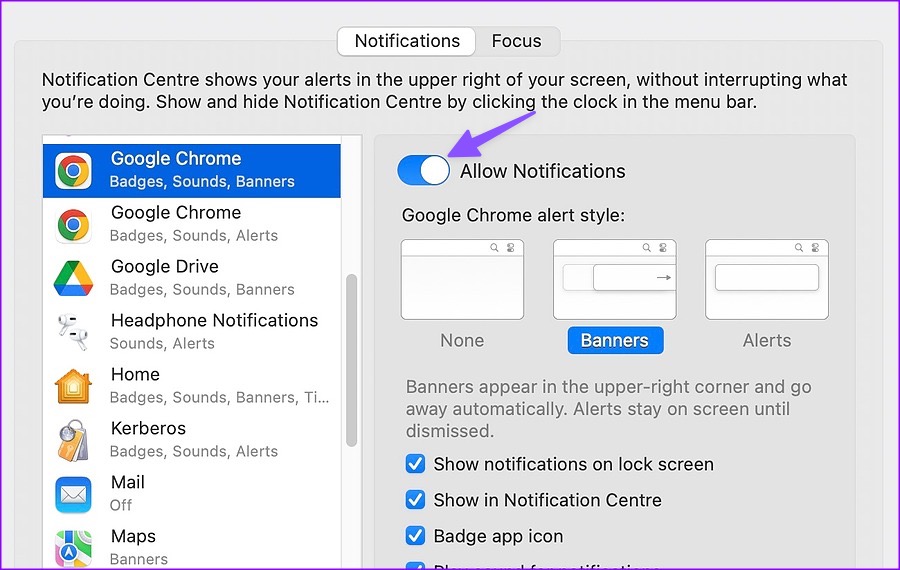Screen dimensions: 900x570
Task: Click 'Allow Notifications' label text
Action: [x=542, y=171]
